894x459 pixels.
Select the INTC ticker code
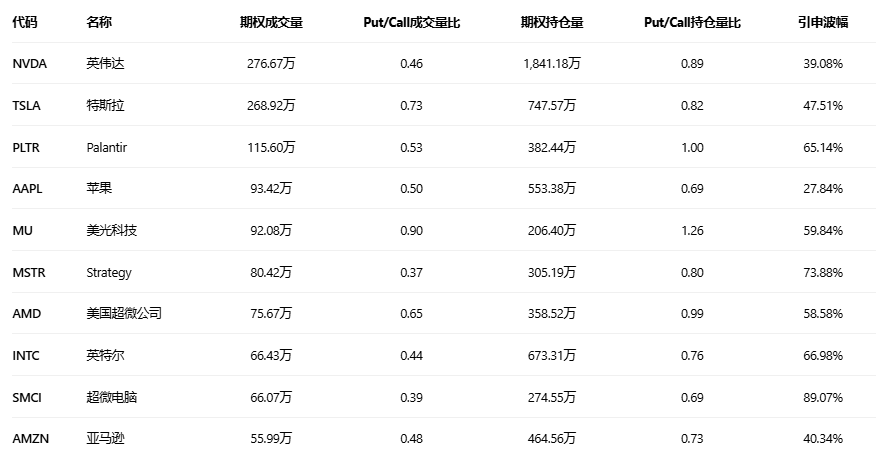pyautogui.click(x=26, y=356)
